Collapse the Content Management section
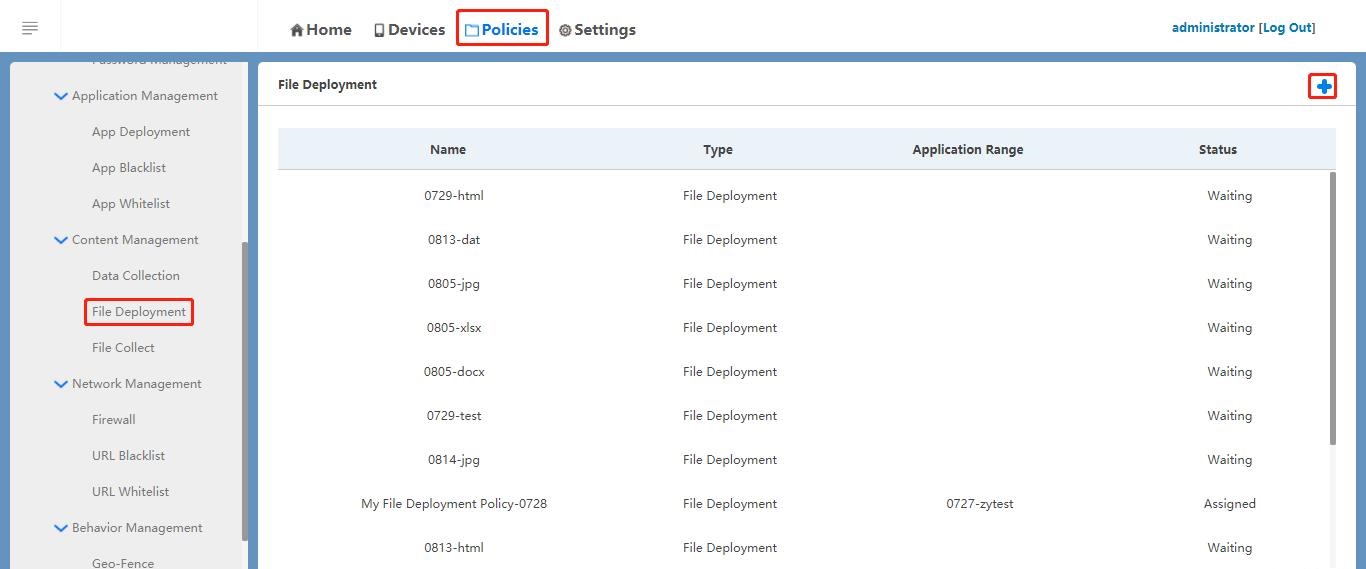Viewport: 1366px width, 569px height. click(61, 240)
